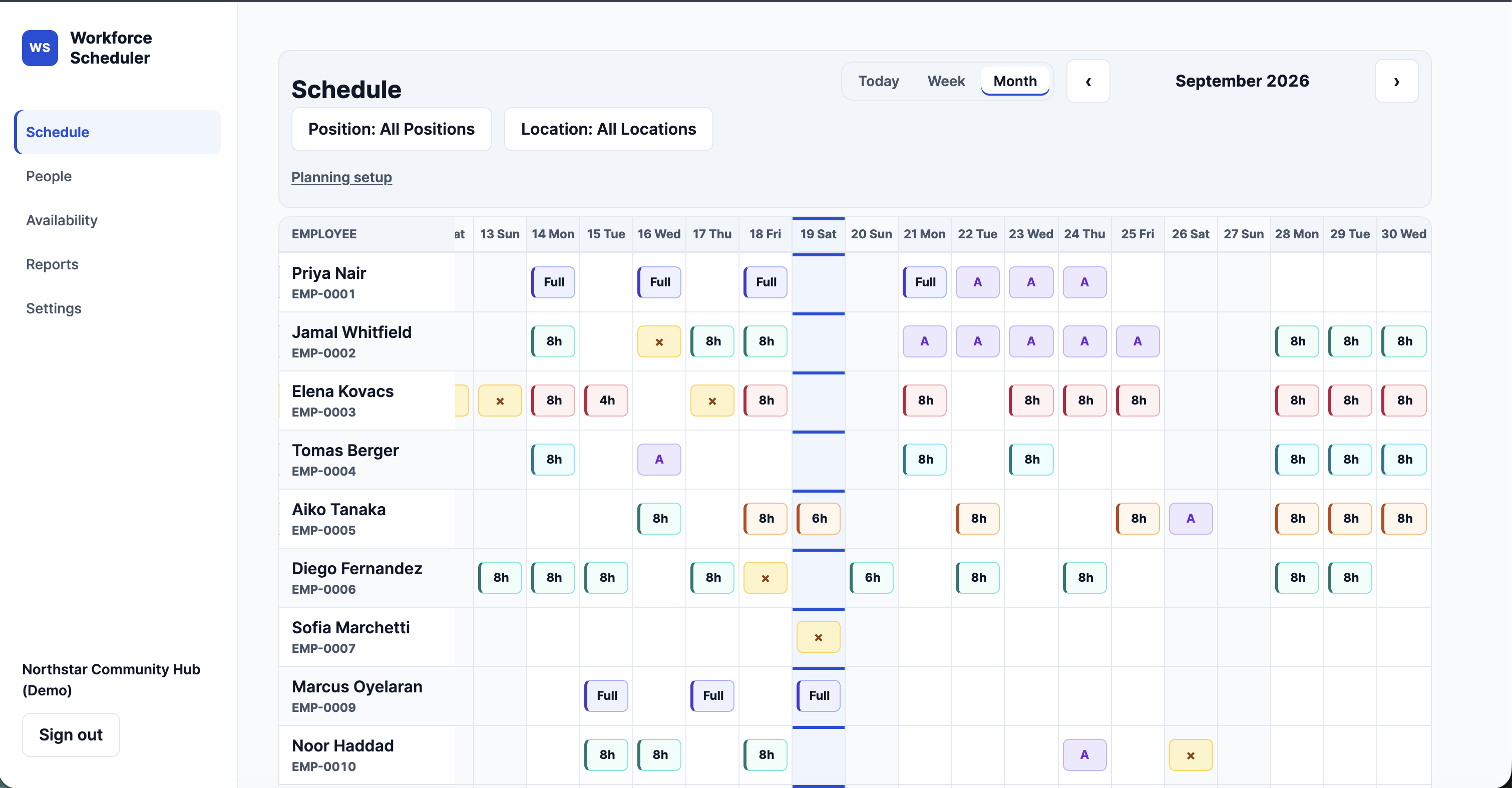Switch to Today view
The height and width of the screenshot is (788, 1512).
coord(878,81)
